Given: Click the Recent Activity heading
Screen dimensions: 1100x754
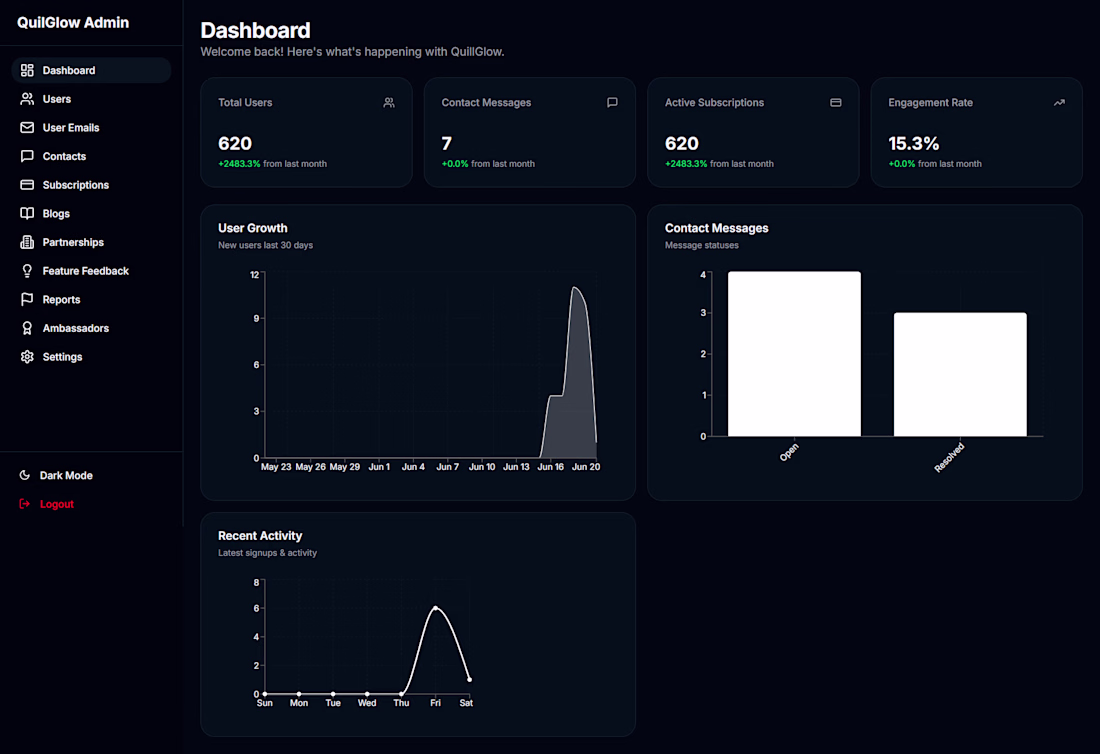Looking at the screenshot, I should 260,536.
